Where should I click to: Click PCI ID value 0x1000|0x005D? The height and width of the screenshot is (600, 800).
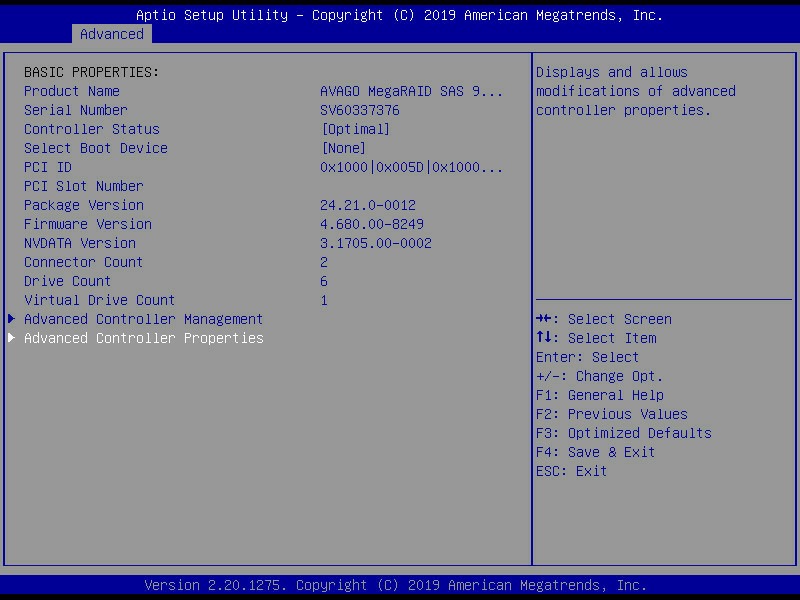411,167
